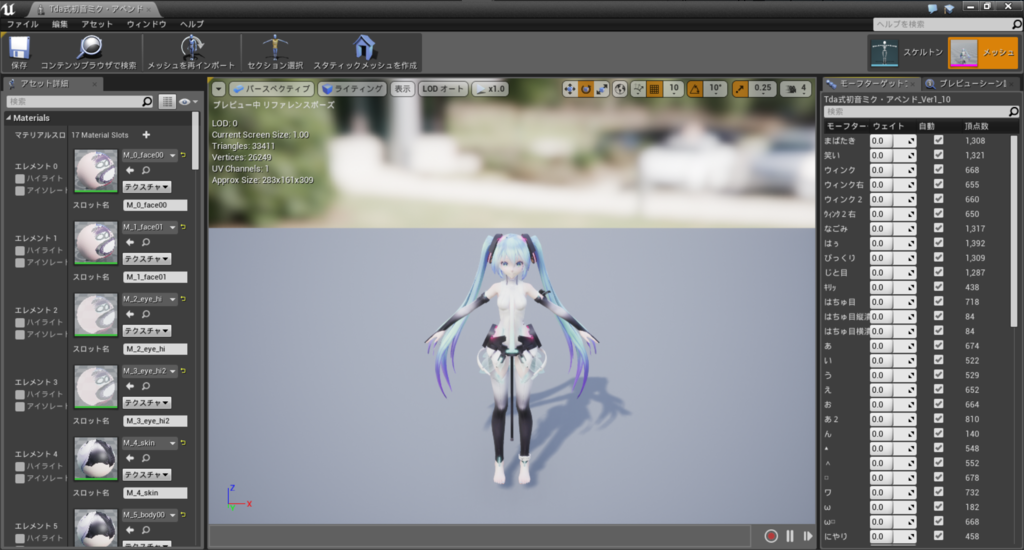Toggle world/local coordinate globe icon

(620, 89)
